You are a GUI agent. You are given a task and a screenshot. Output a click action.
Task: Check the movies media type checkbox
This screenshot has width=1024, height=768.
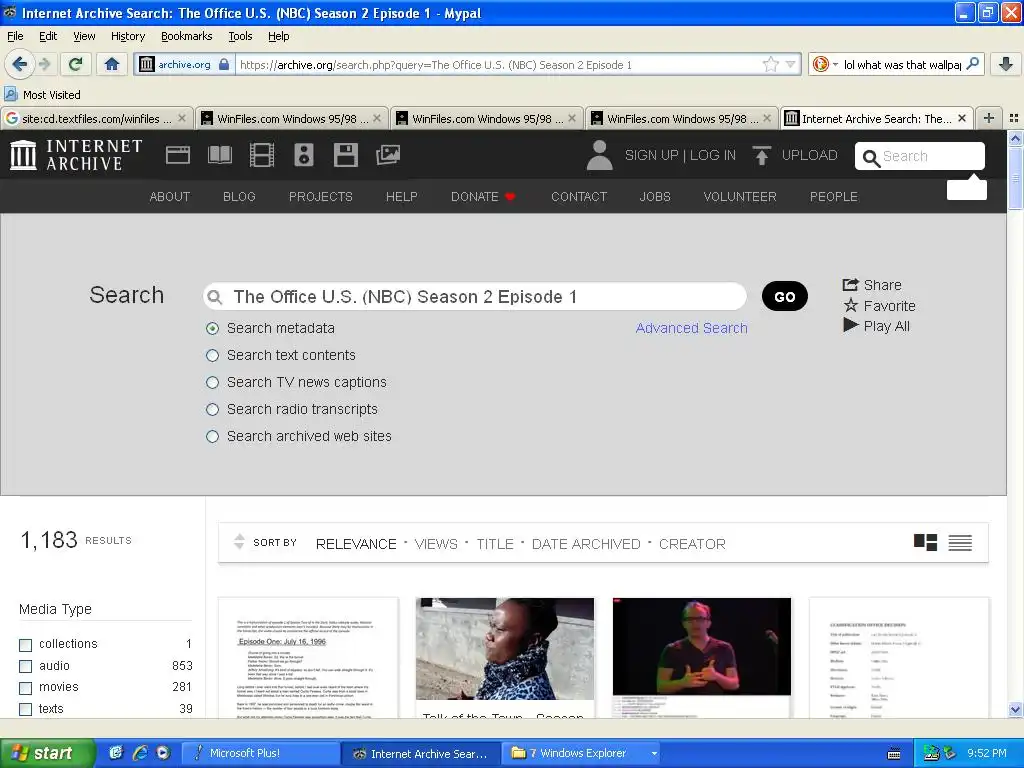click(x=25, y=688)
